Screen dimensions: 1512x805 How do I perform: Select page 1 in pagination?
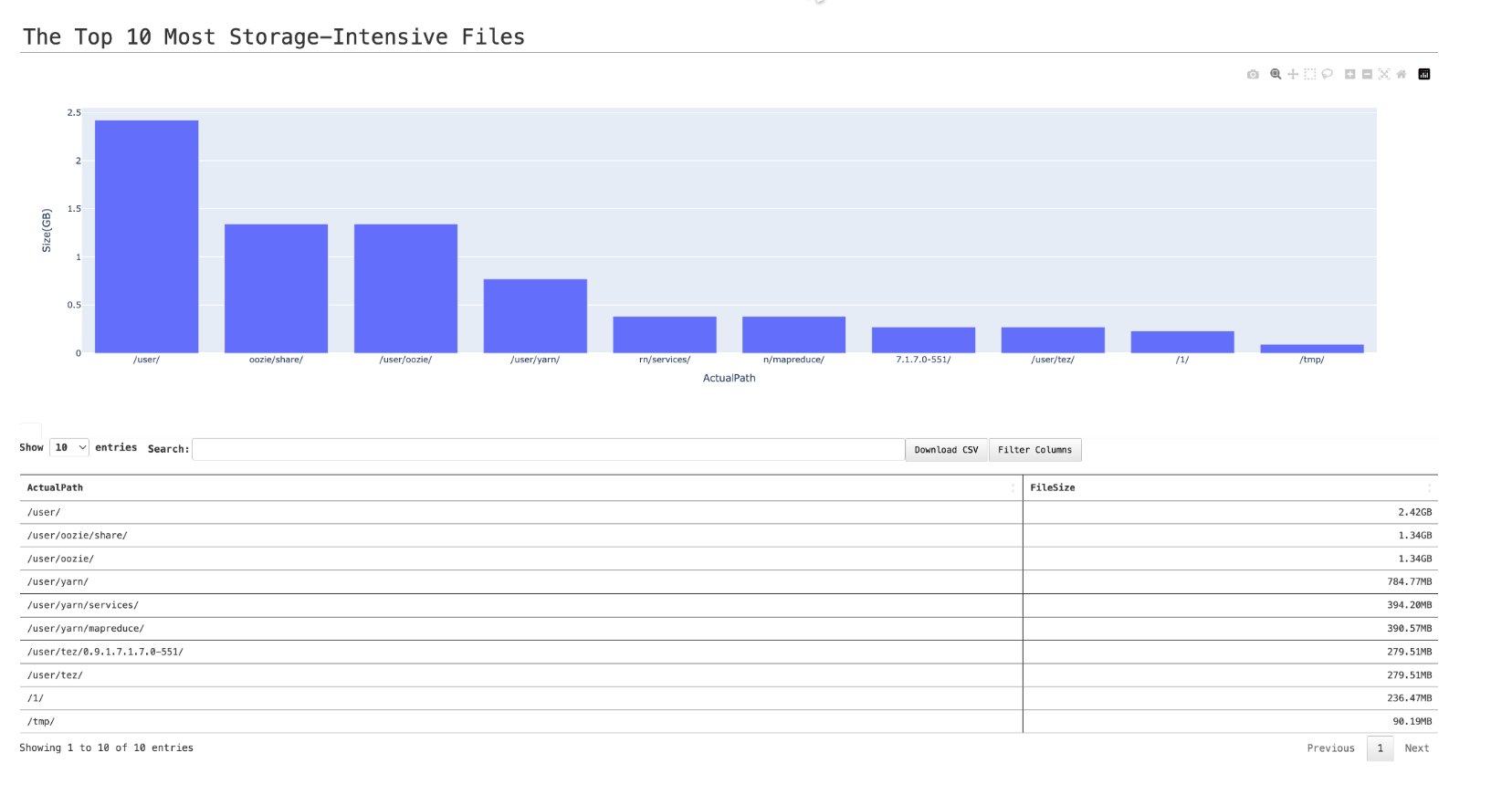click(1380, 748)
